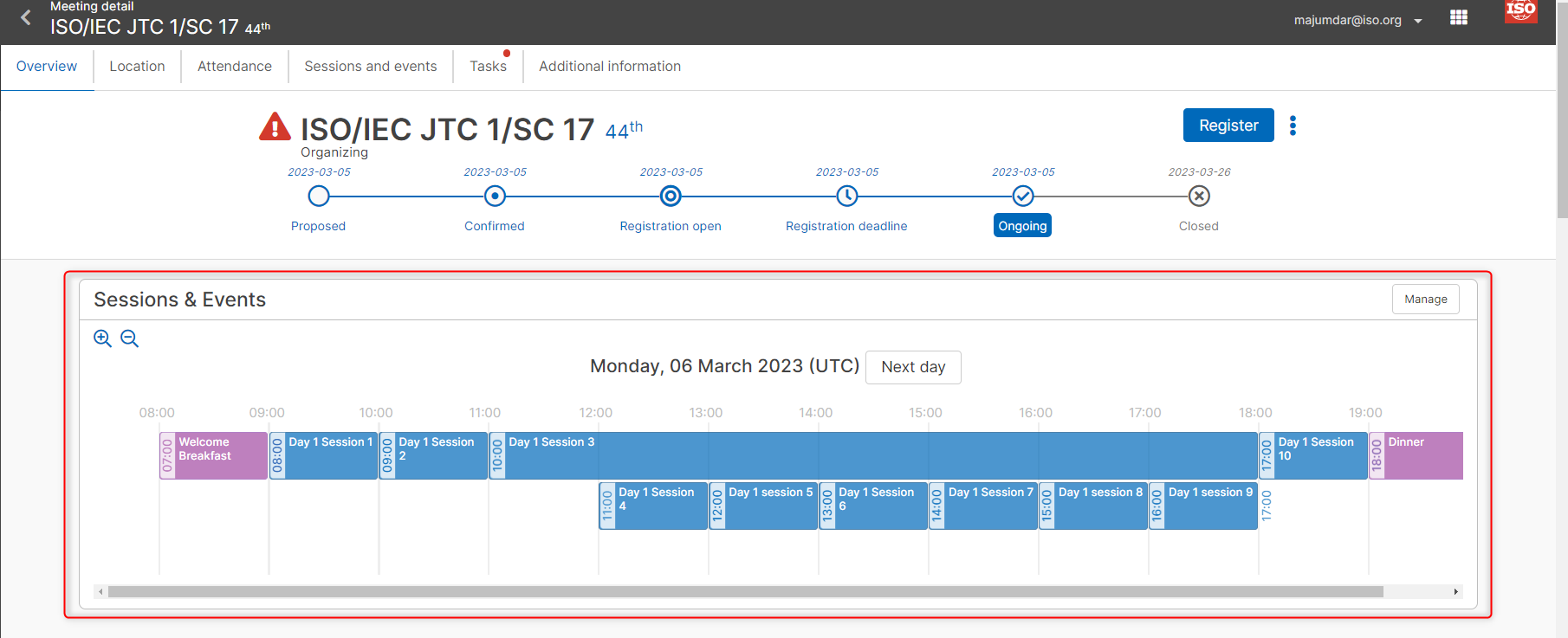Open Day 1 session 9 block

point(1204,506)
